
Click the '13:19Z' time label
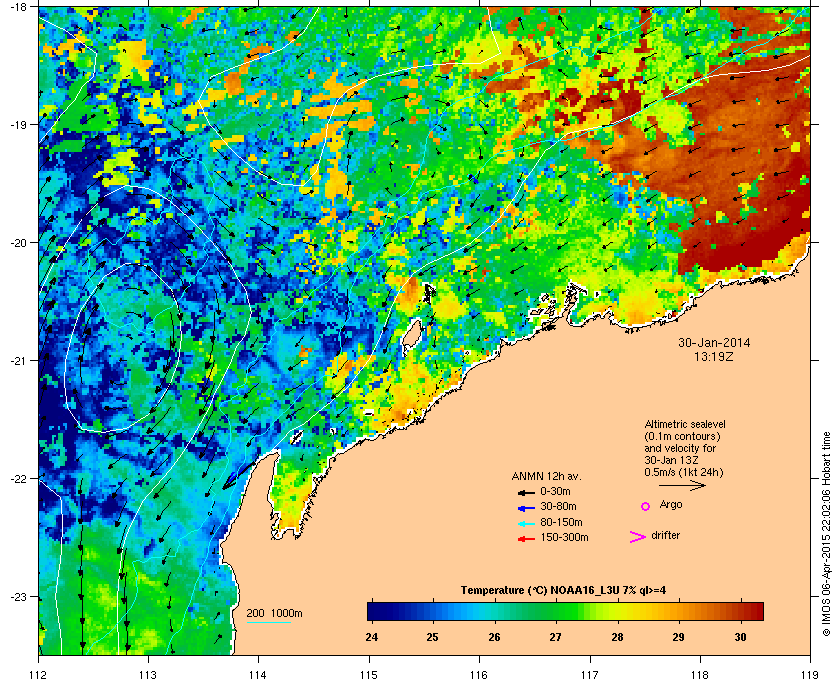[714, 356]
